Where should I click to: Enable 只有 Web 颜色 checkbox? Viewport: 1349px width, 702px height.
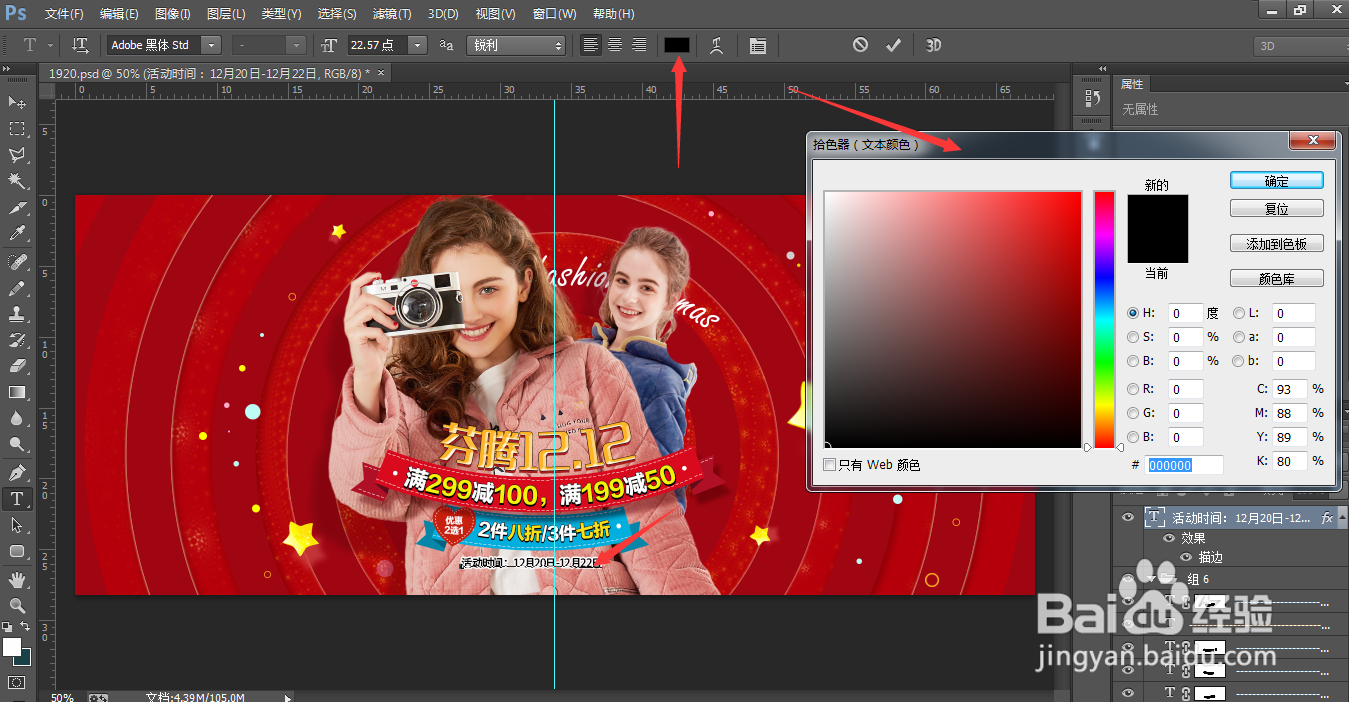point(829,465)
